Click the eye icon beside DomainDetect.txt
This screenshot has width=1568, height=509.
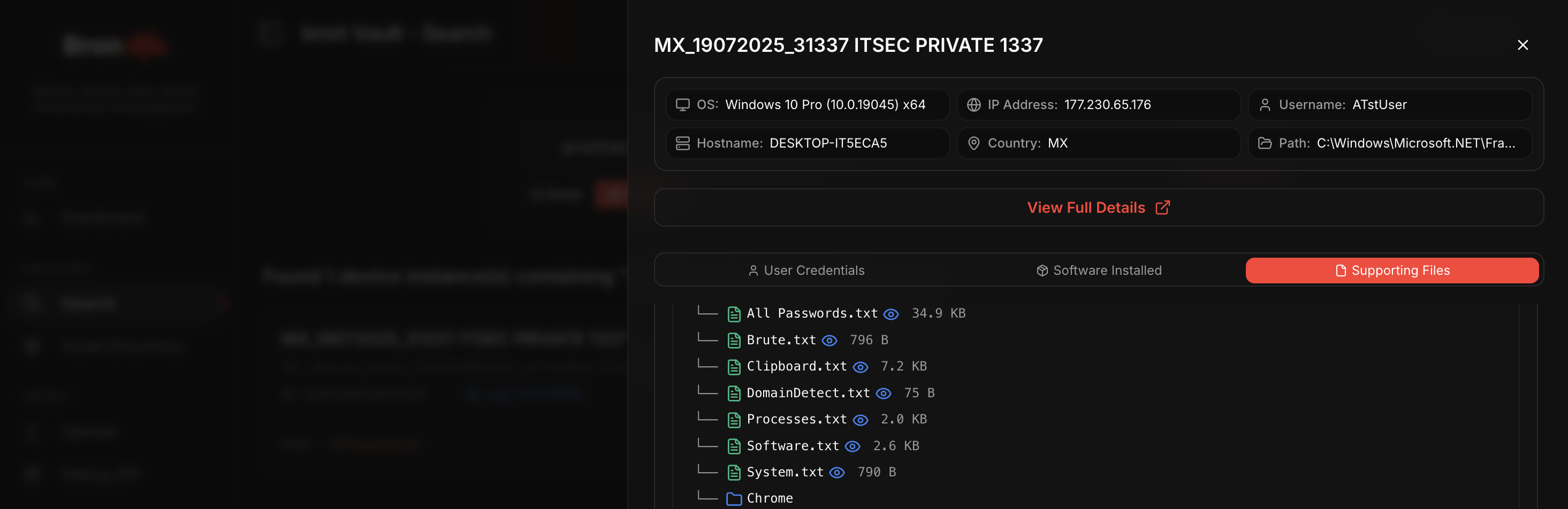coord(883,394)
